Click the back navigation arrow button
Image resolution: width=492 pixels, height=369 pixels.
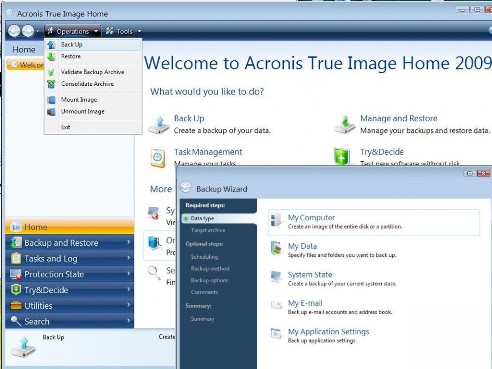tap(14, 31)
